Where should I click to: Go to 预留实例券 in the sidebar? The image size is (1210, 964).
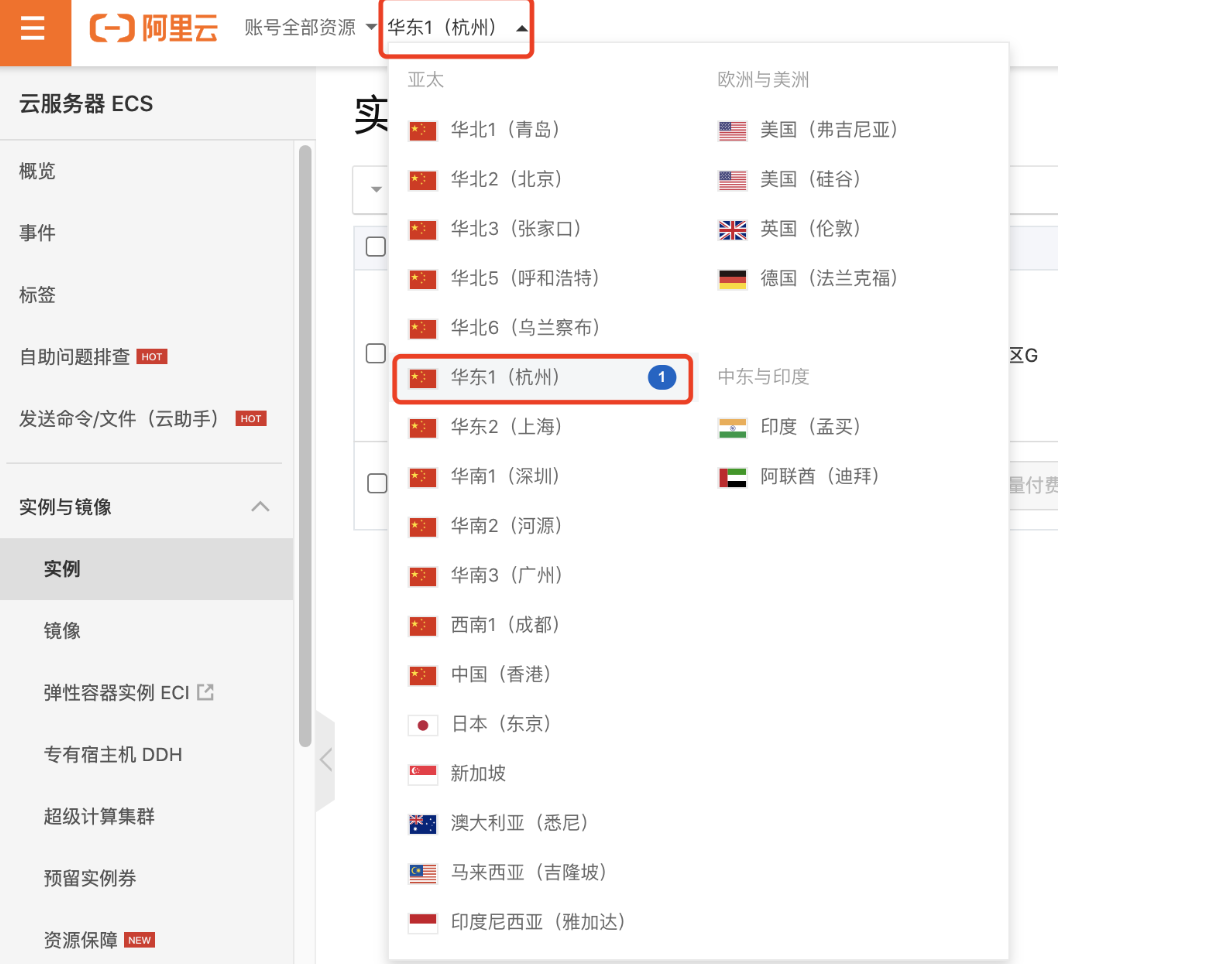pos(90,878)
